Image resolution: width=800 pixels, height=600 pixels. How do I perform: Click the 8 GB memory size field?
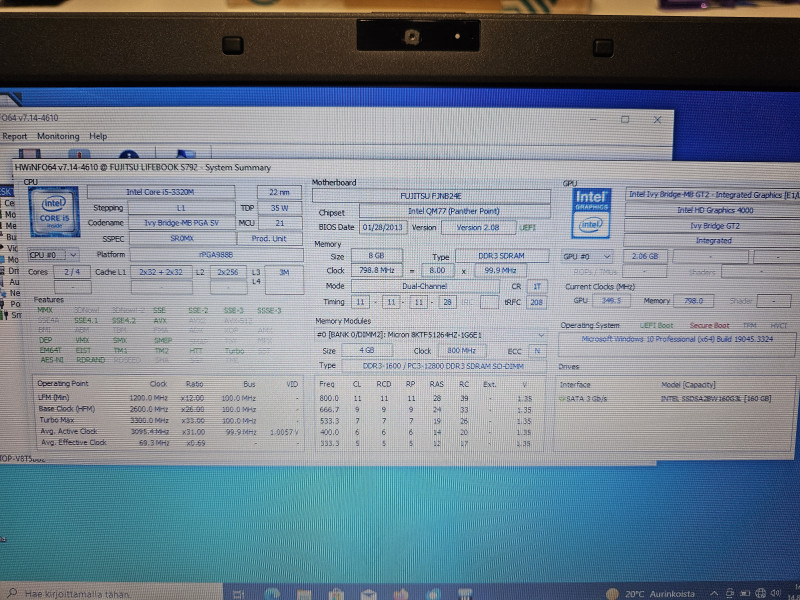coord(377,256)
